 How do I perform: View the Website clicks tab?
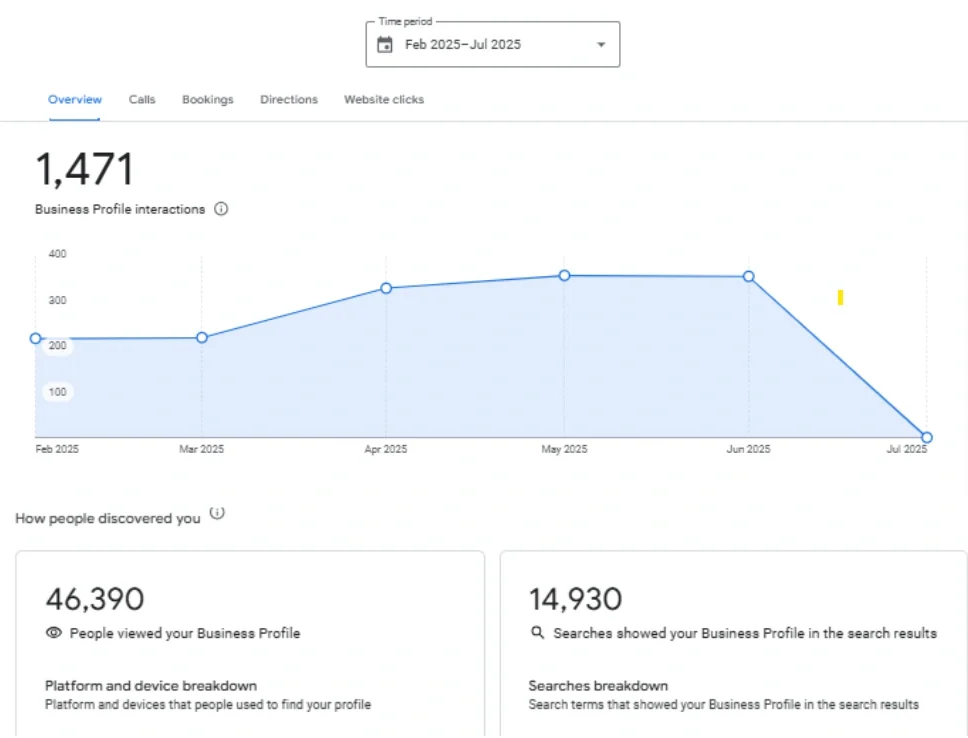click(383, 99)
